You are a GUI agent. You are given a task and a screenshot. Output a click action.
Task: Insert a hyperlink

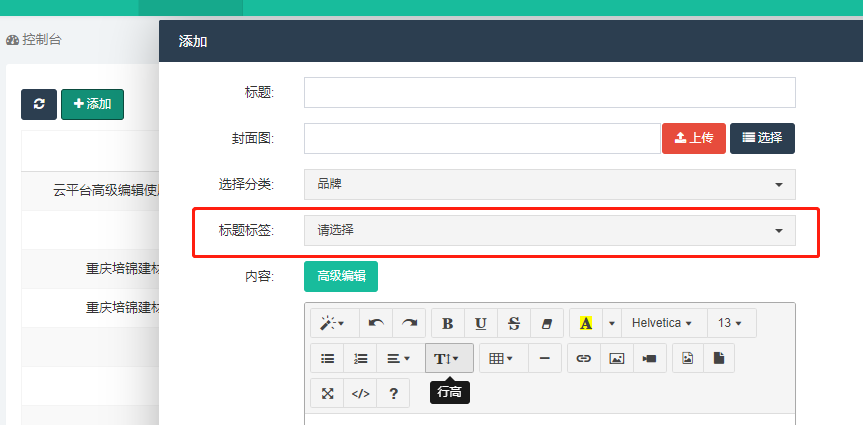pyautogui.click(x=584, y=358)
